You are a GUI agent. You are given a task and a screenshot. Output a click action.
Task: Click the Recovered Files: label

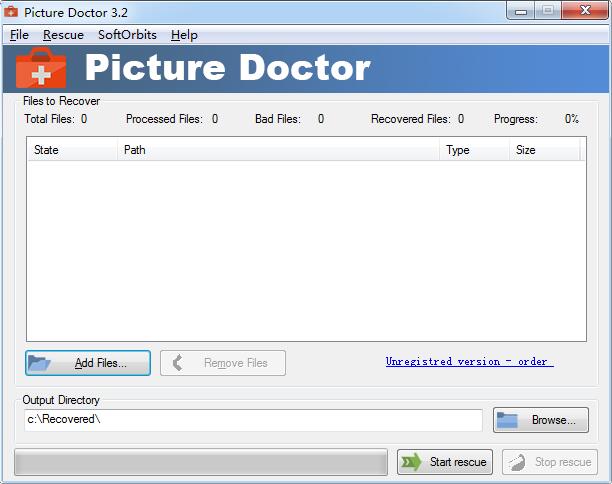pos(411,119)
